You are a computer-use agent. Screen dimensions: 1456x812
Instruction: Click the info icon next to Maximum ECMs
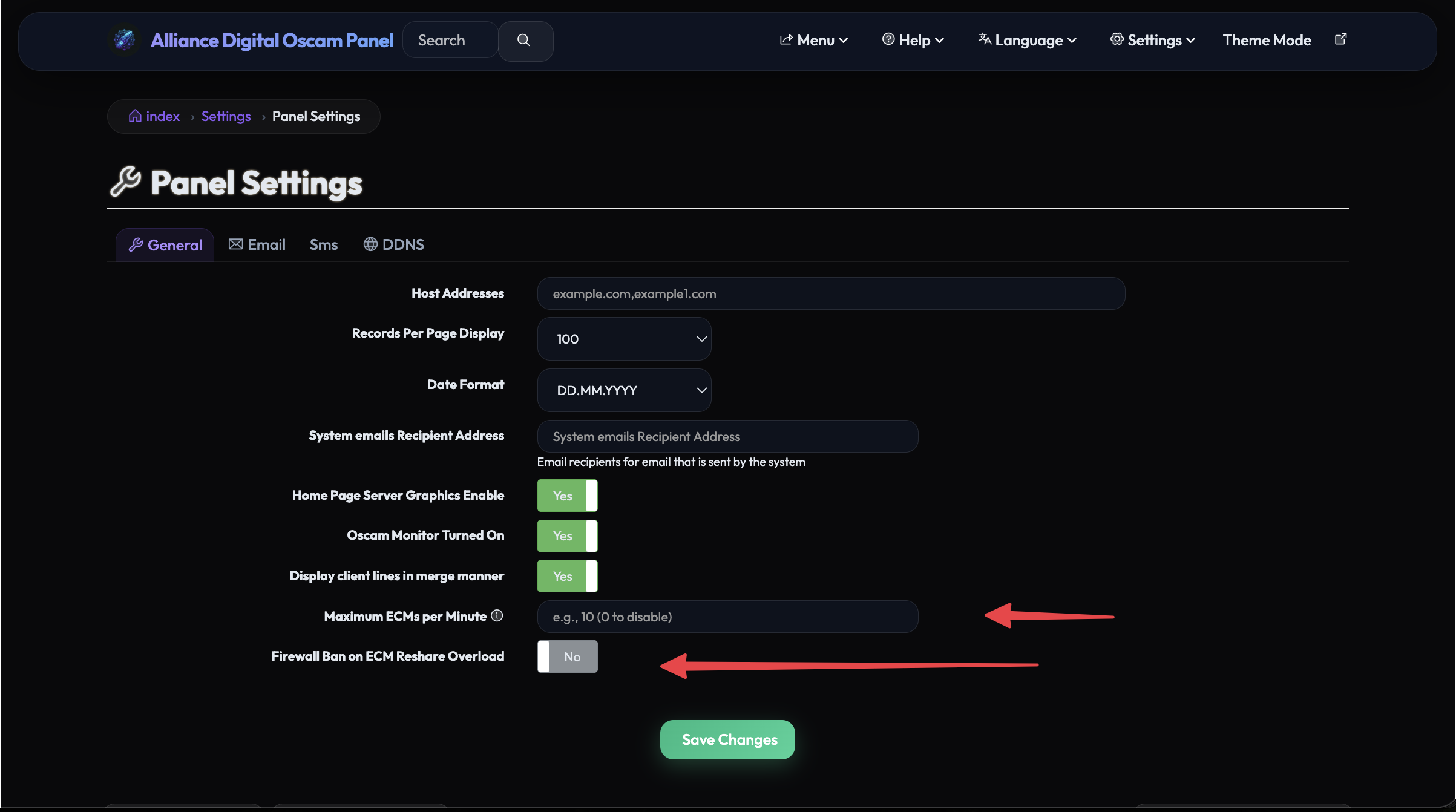[497, 616]
